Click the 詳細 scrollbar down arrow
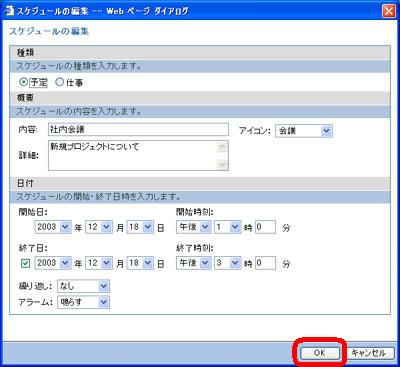Viewport: 400px width, 367px height. (x=222, y=164)
